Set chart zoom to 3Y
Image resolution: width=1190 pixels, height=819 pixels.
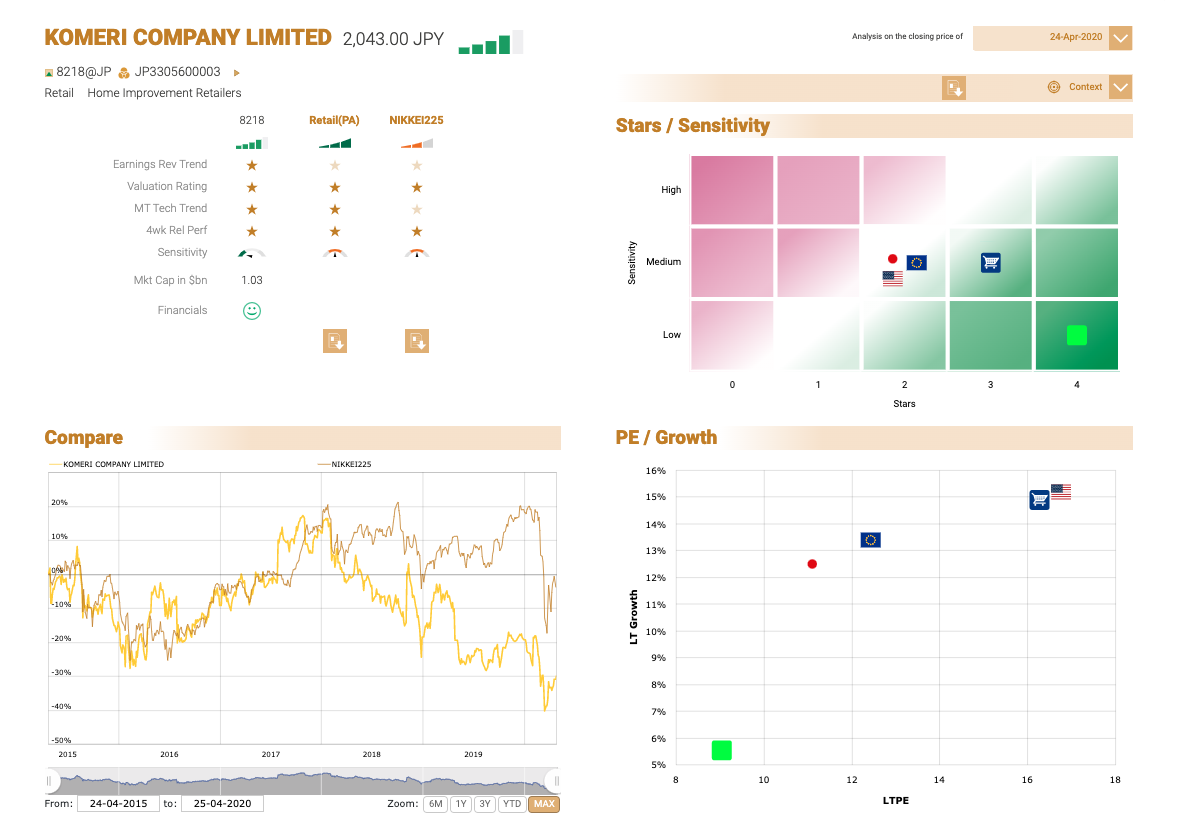point(485,804)
